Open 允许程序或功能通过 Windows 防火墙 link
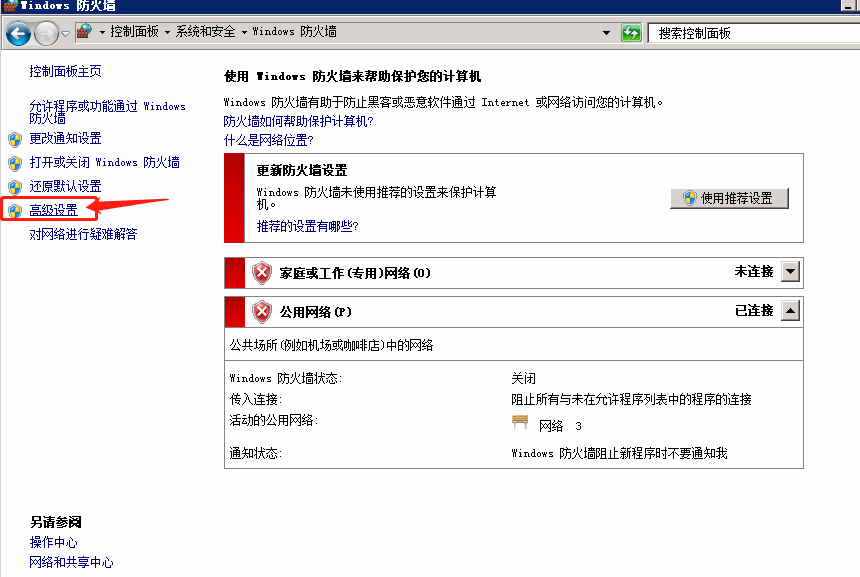This screenshot has width=860, height=577. coord(108,111)
